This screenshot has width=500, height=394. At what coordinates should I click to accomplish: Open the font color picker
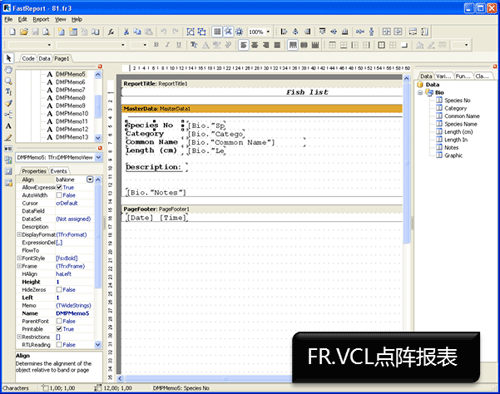(205, 45)
